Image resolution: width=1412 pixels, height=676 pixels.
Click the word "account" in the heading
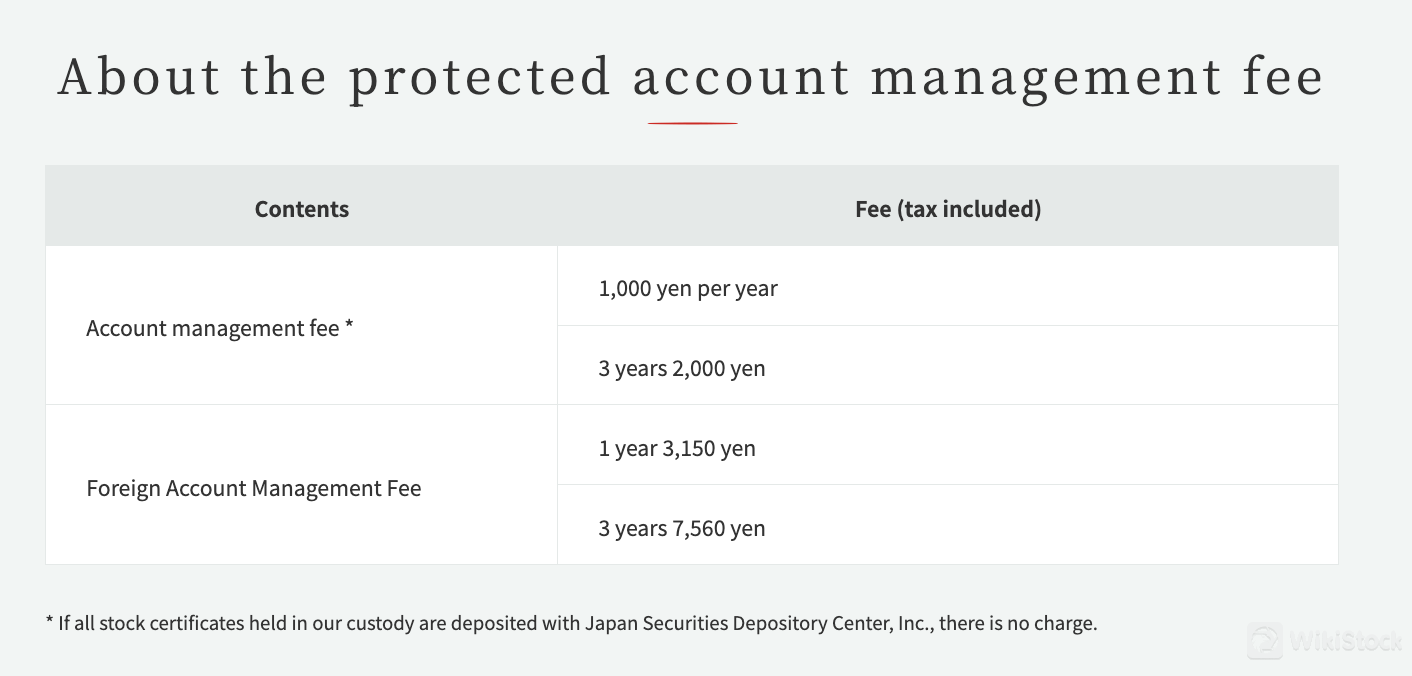click(x=741, y=80)
